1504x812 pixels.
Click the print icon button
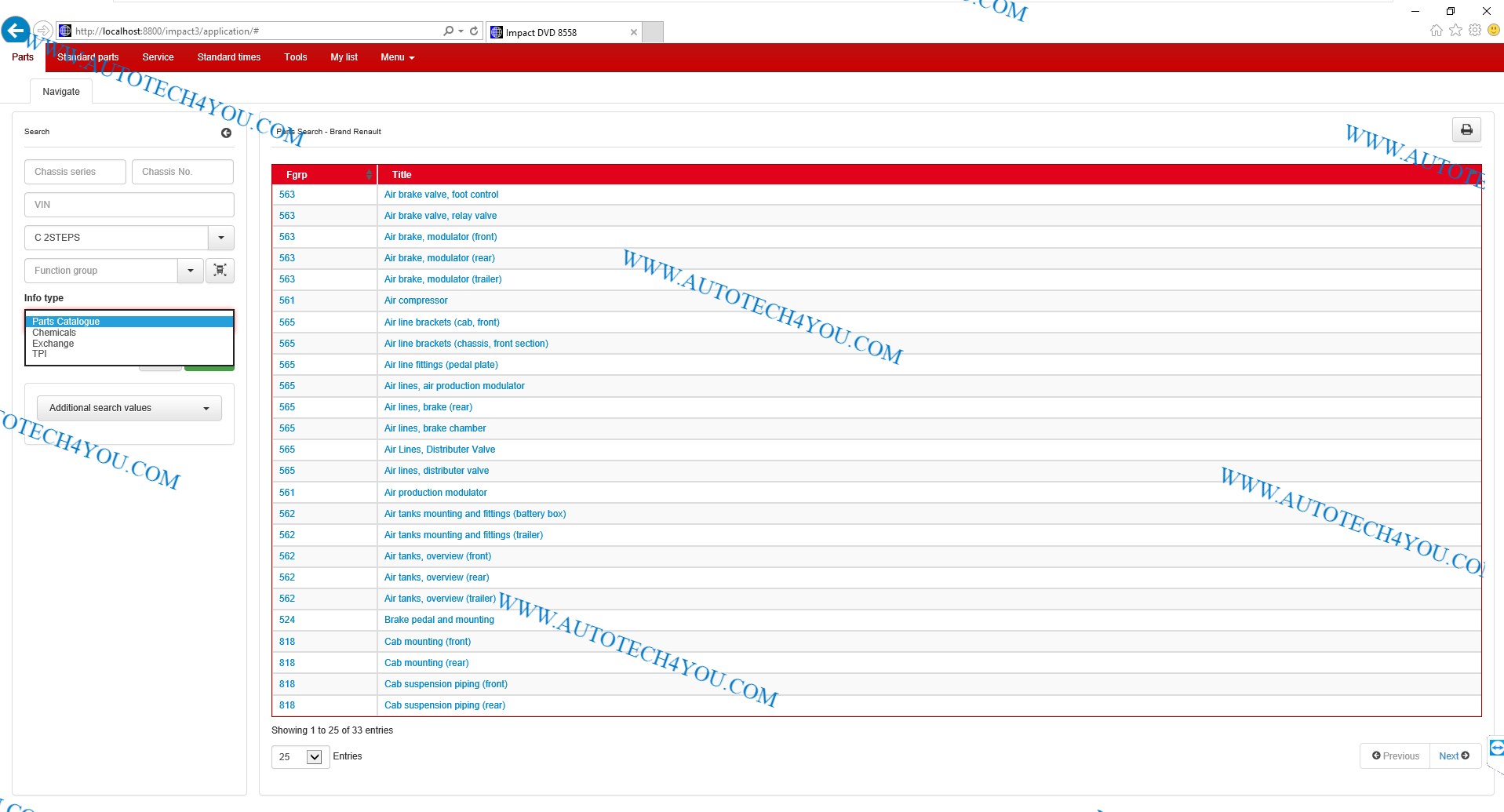[1466, 130]
